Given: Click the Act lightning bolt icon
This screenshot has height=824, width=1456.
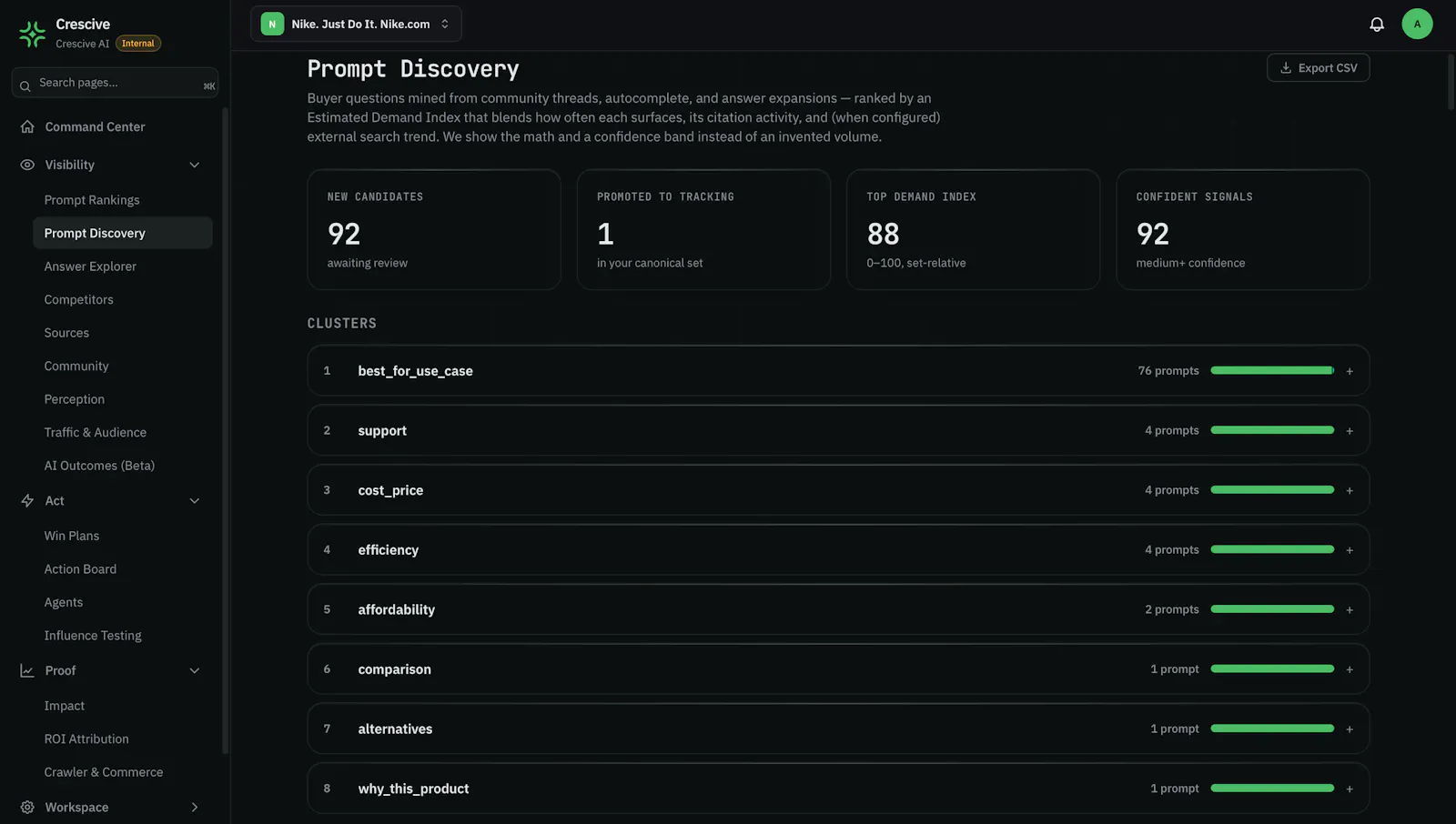Looking at the screenshot, I should (27, 501).
